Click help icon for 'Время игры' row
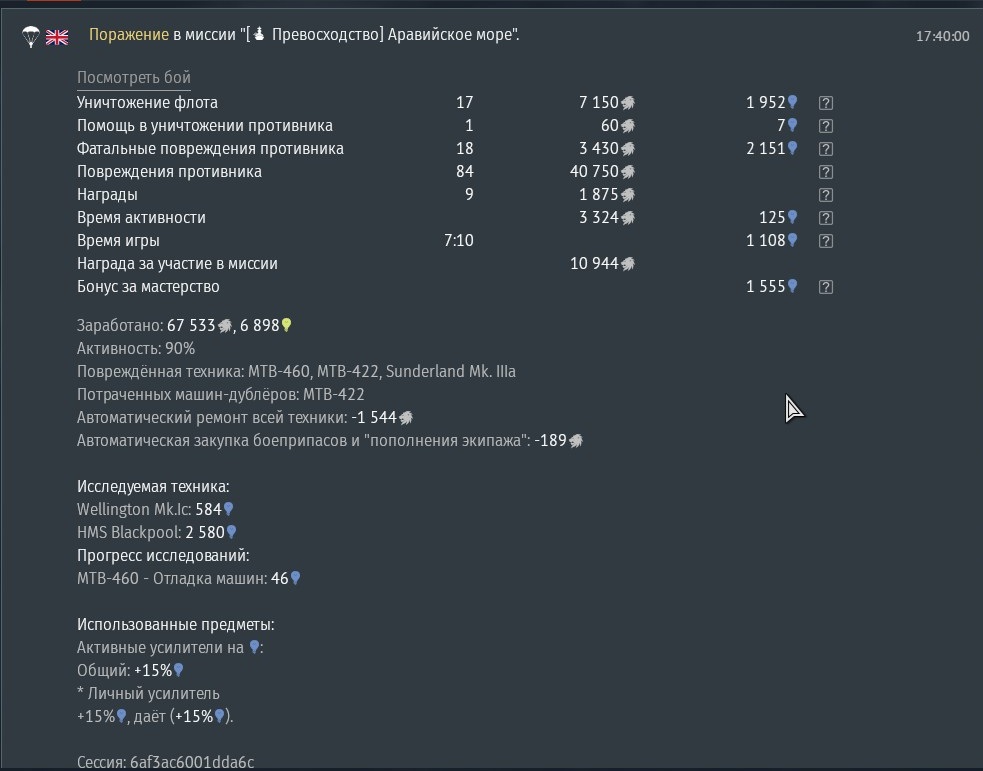Image resolution: width=983 pixels, height=771 pixels. click(x=826, y=241)
